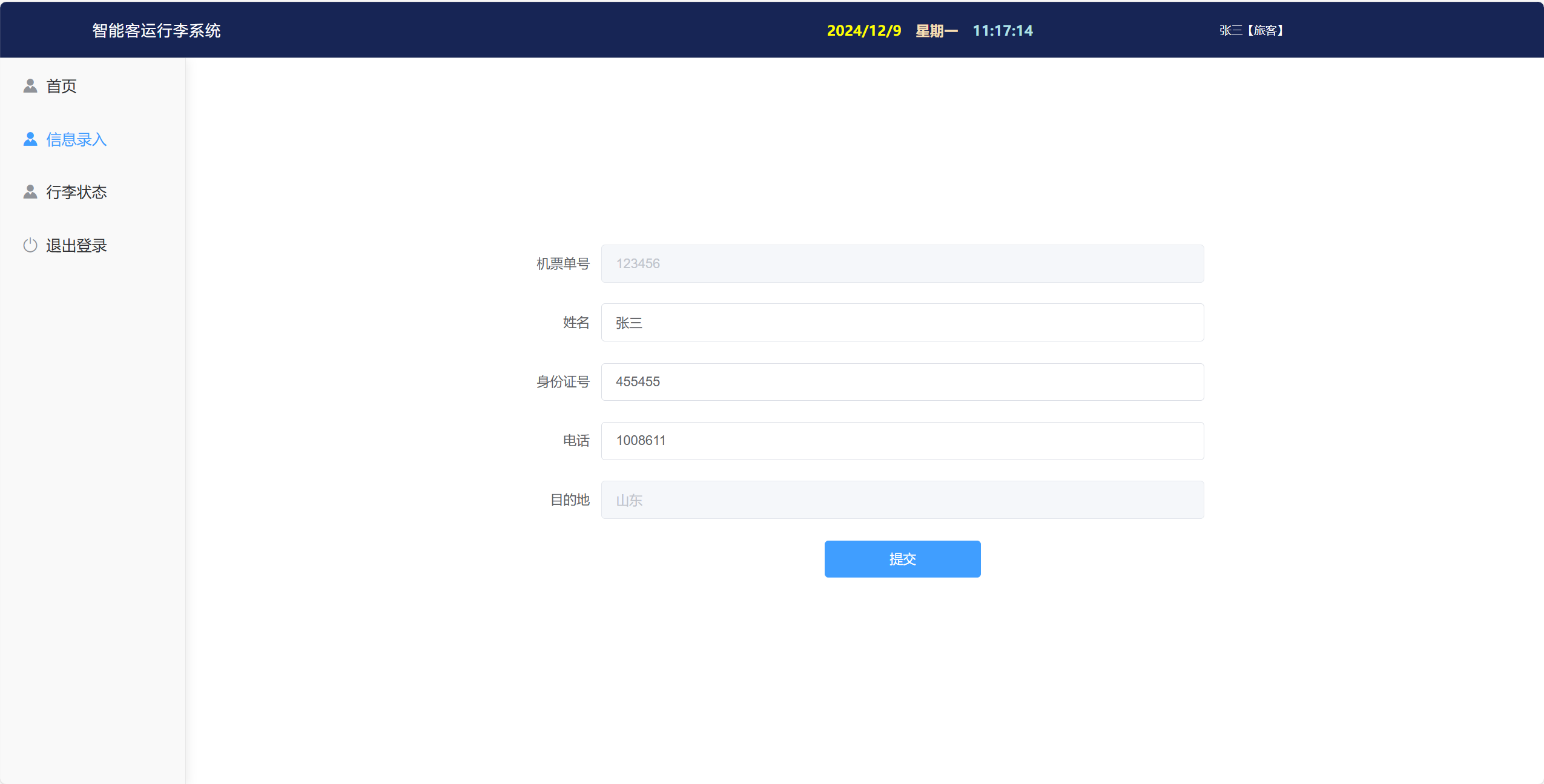Focus the 姓名 input field
Image resolution: width=1544 pixels, height=784 pixels.
pyautogui.click(x=902, y=322)
